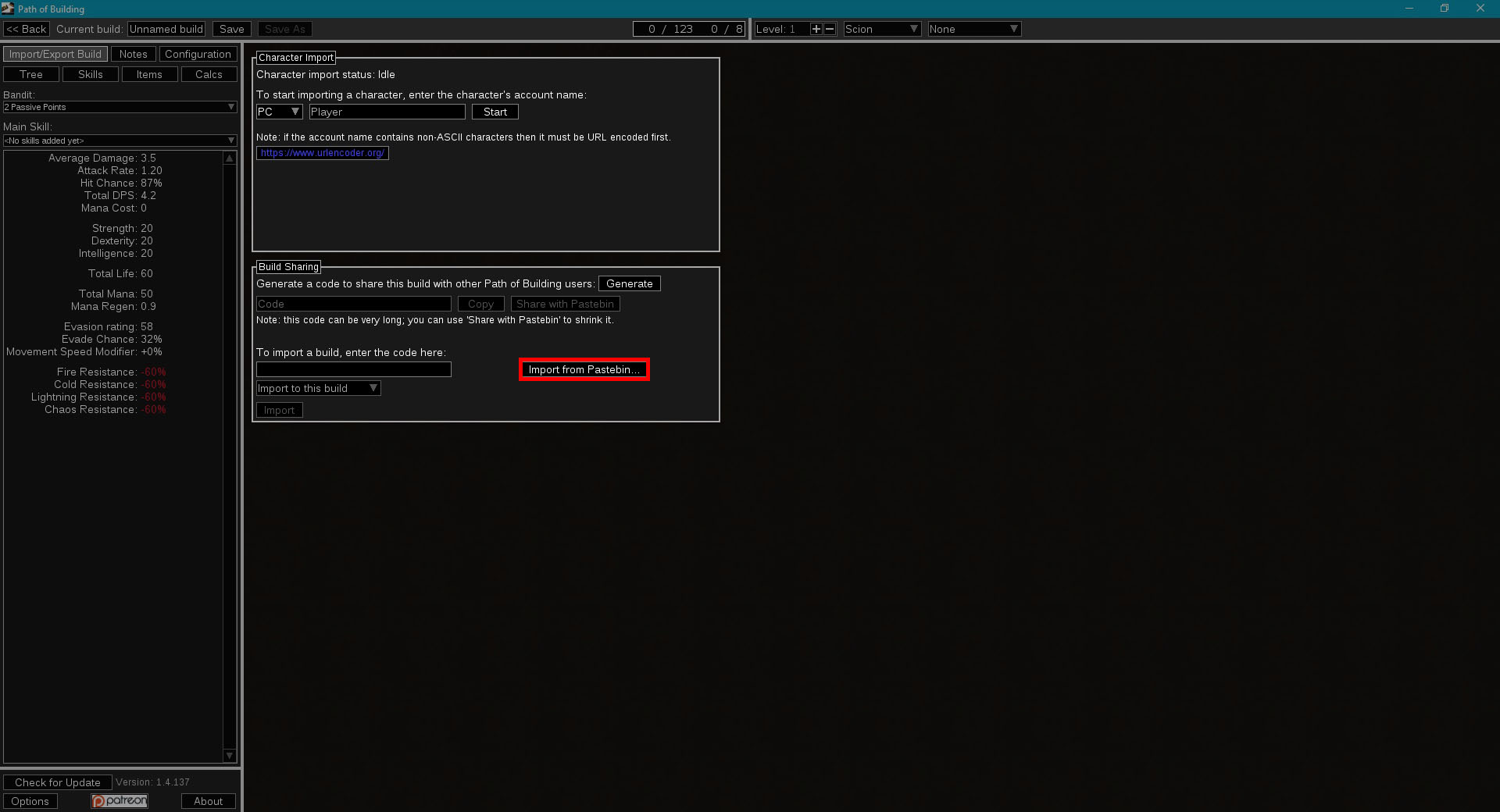Open the Bandit dropdown
Screen dimensions: 1500x812
(x=120, y=107)
